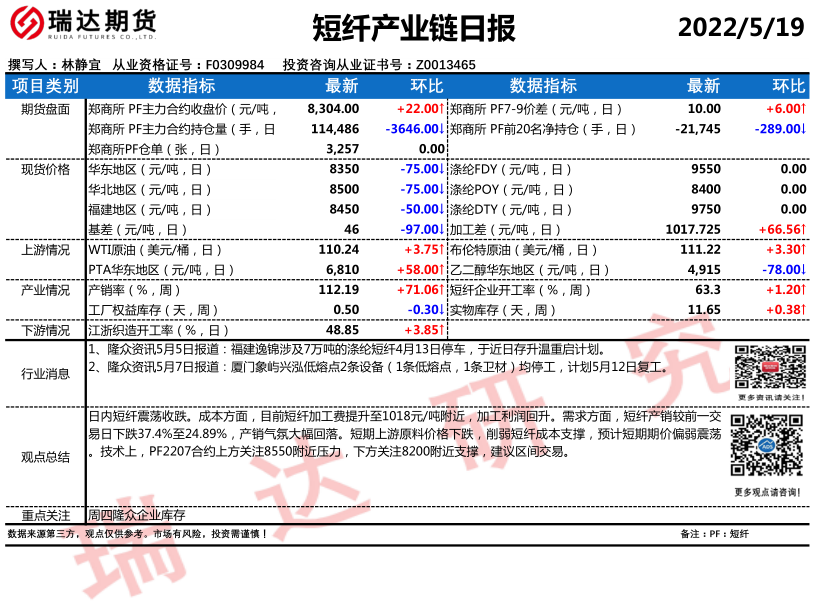This screenshot has width=814, height=605.
Task: Select the 项目类别 column header
Action: click(45, 86)
